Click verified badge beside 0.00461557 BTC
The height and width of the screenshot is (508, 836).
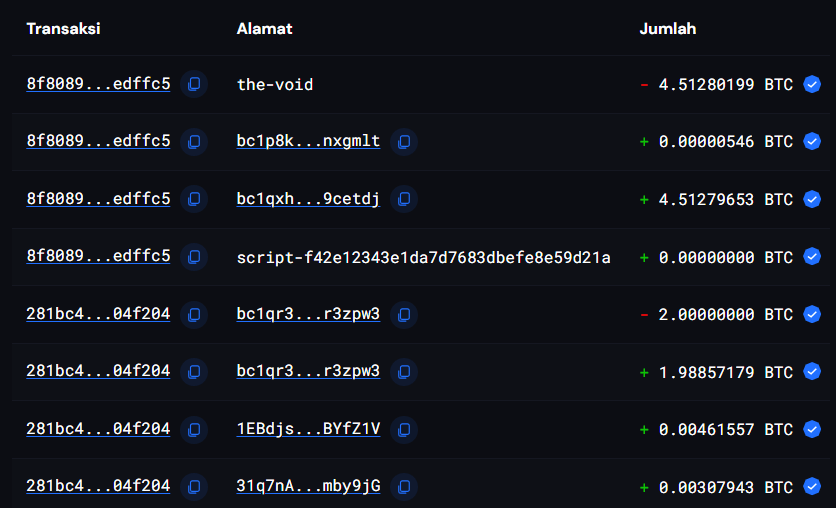812,429
